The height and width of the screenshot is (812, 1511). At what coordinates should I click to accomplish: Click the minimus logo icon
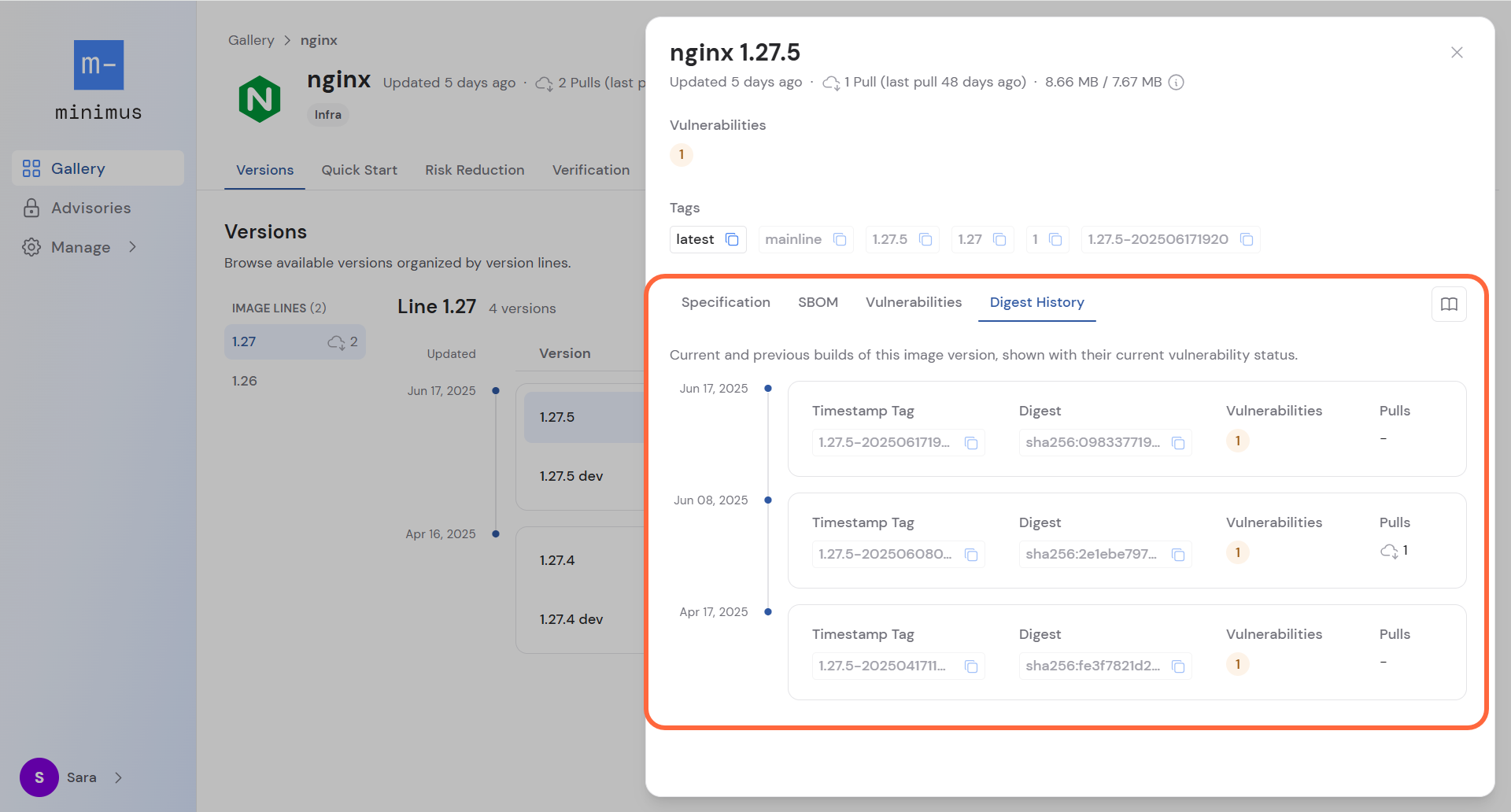pyautogui.click(x=98, y=65)
